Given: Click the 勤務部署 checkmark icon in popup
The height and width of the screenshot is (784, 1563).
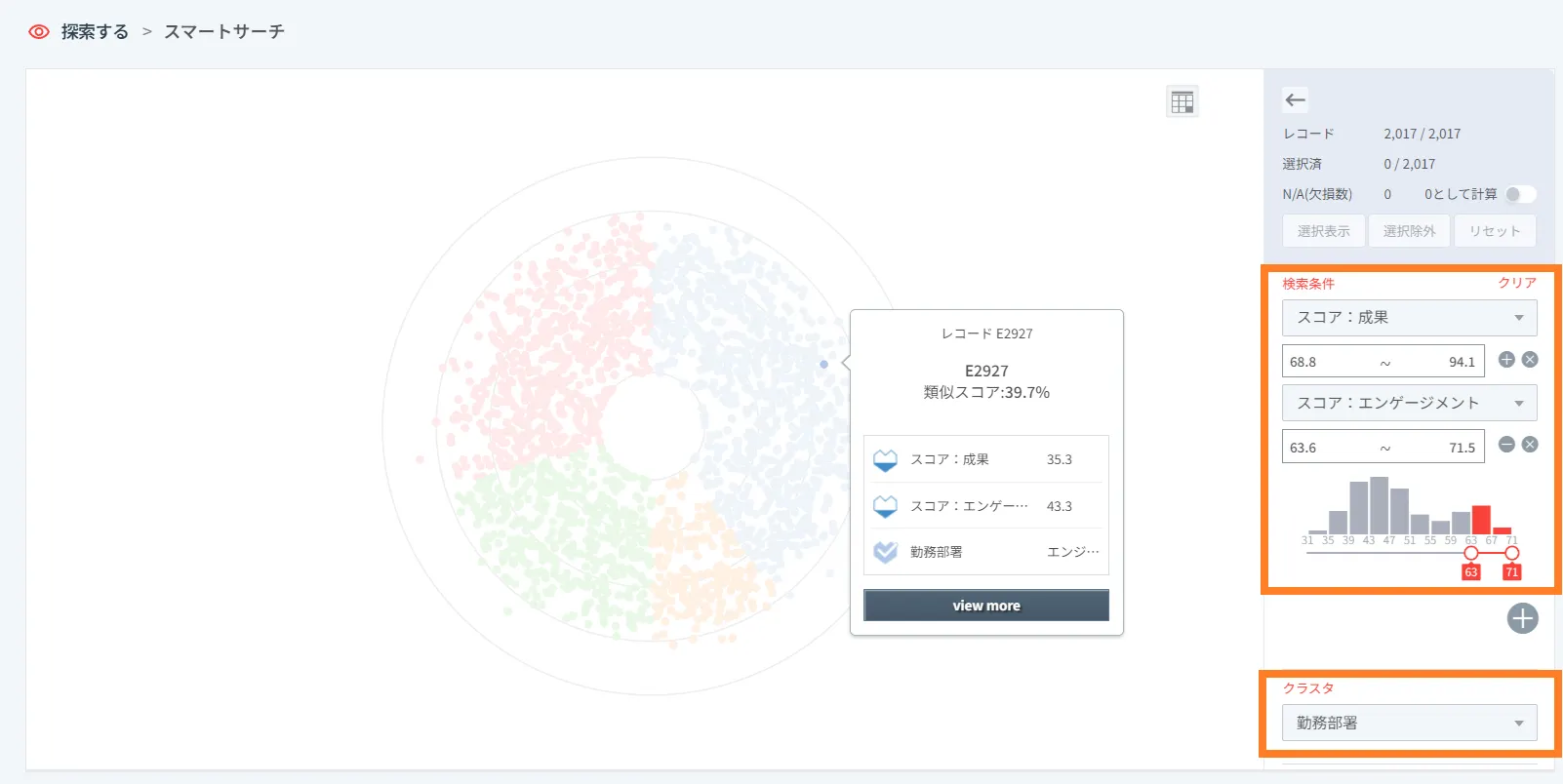Looking at the screenshot, I should click(885, 552).
